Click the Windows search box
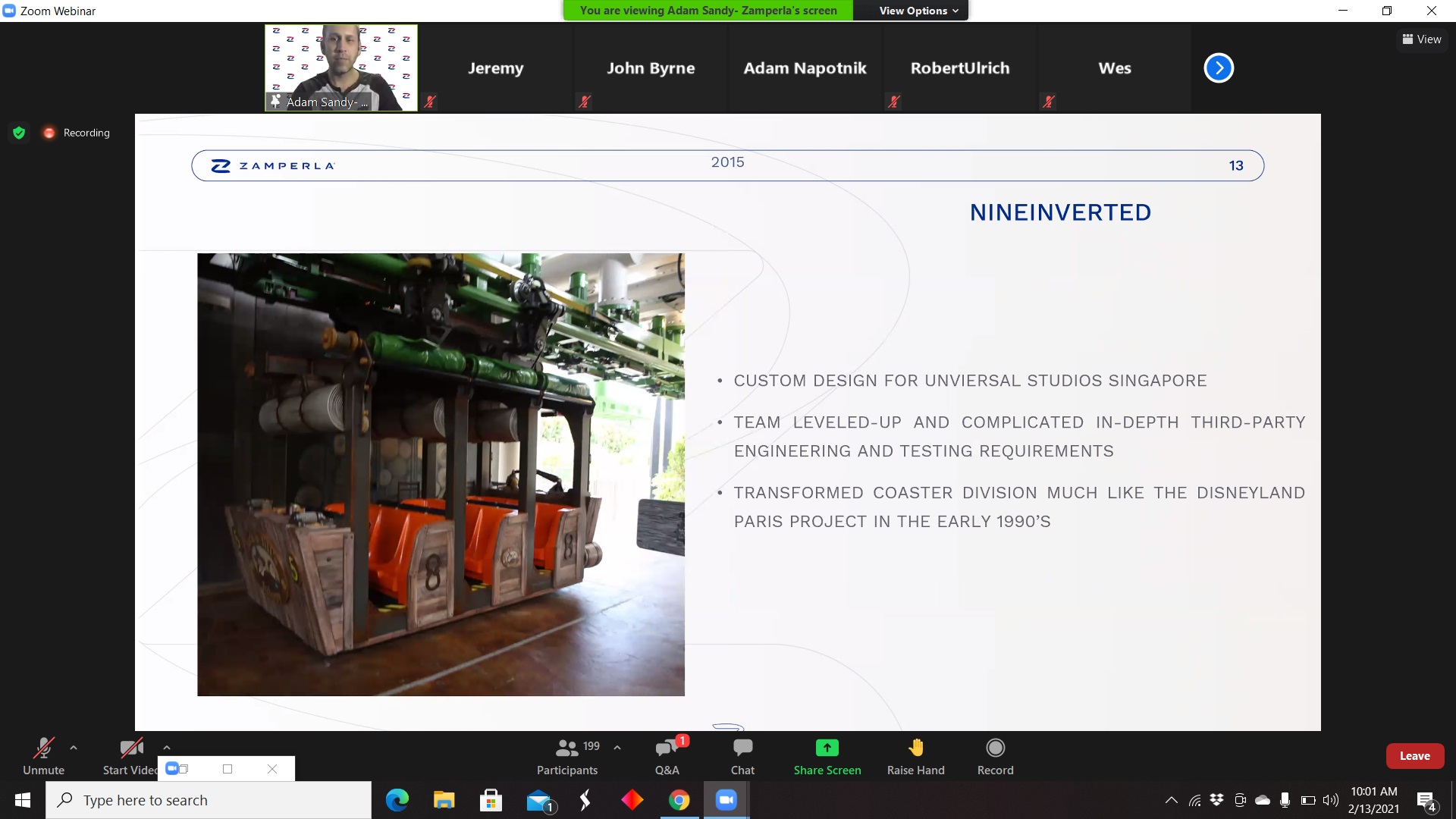1456x819 pixels. [x=209, y=800]
